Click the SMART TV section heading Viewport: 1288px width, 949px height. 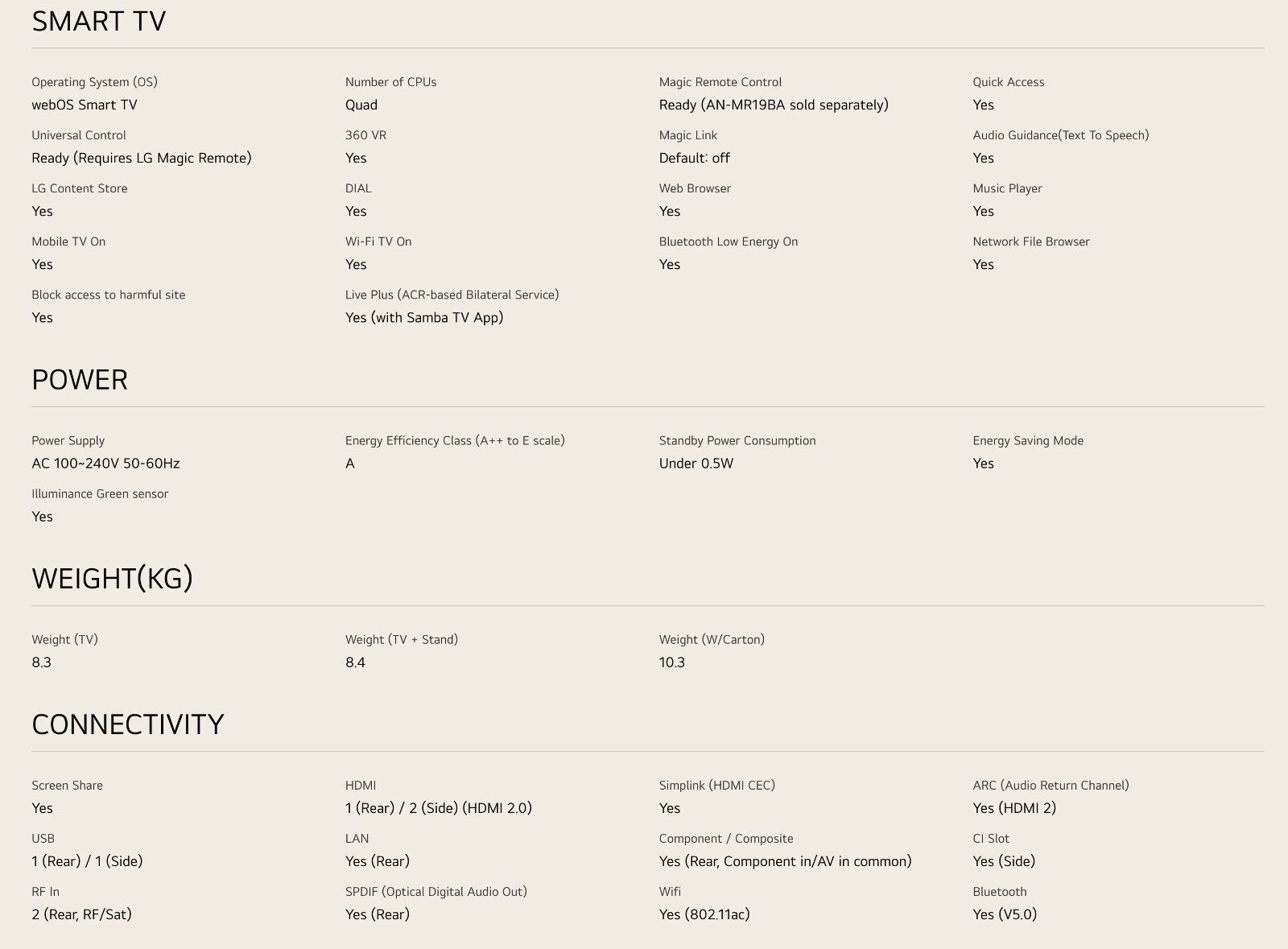(x=98, y=21)
